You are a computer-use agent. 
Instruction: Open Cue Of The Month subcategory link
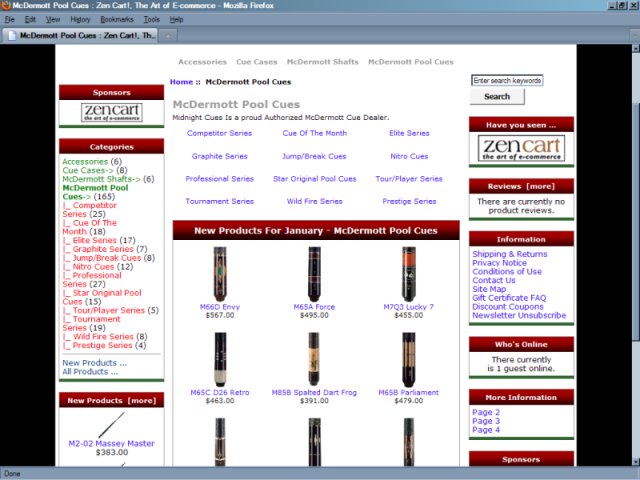click(x=314, y=133)
